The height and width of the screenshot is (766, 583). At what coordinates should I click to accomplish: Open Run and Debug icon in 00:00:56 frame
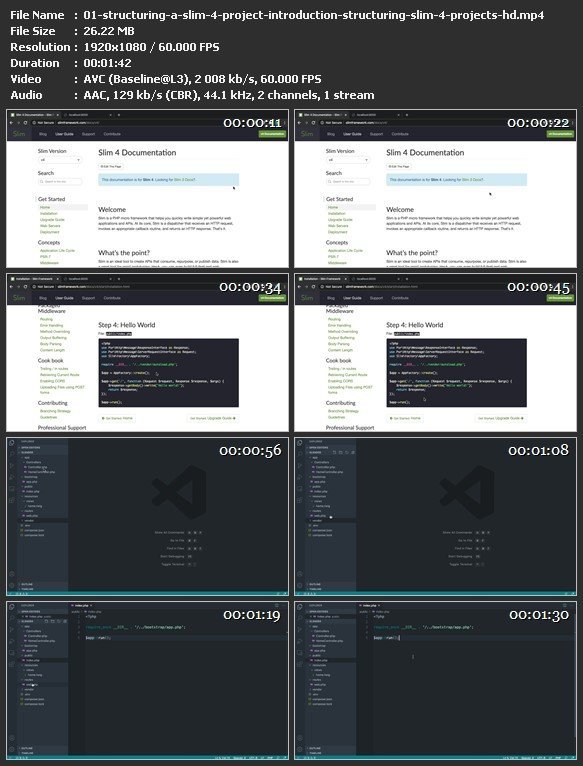coord(11,477)
